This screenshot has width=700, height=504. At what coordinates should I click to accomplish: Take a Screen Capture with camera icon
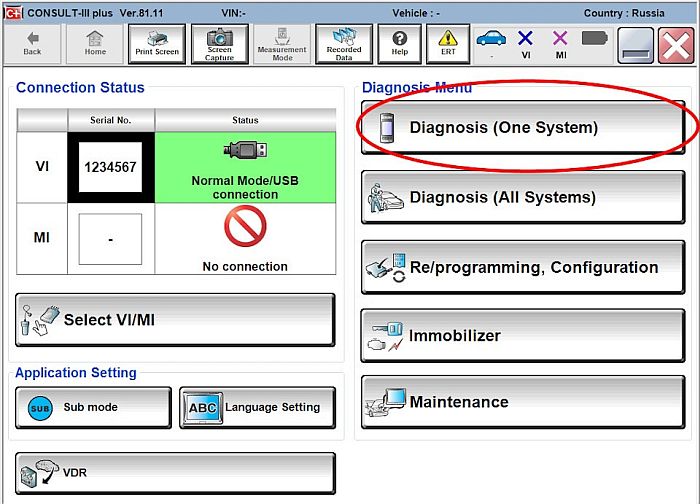220,44
